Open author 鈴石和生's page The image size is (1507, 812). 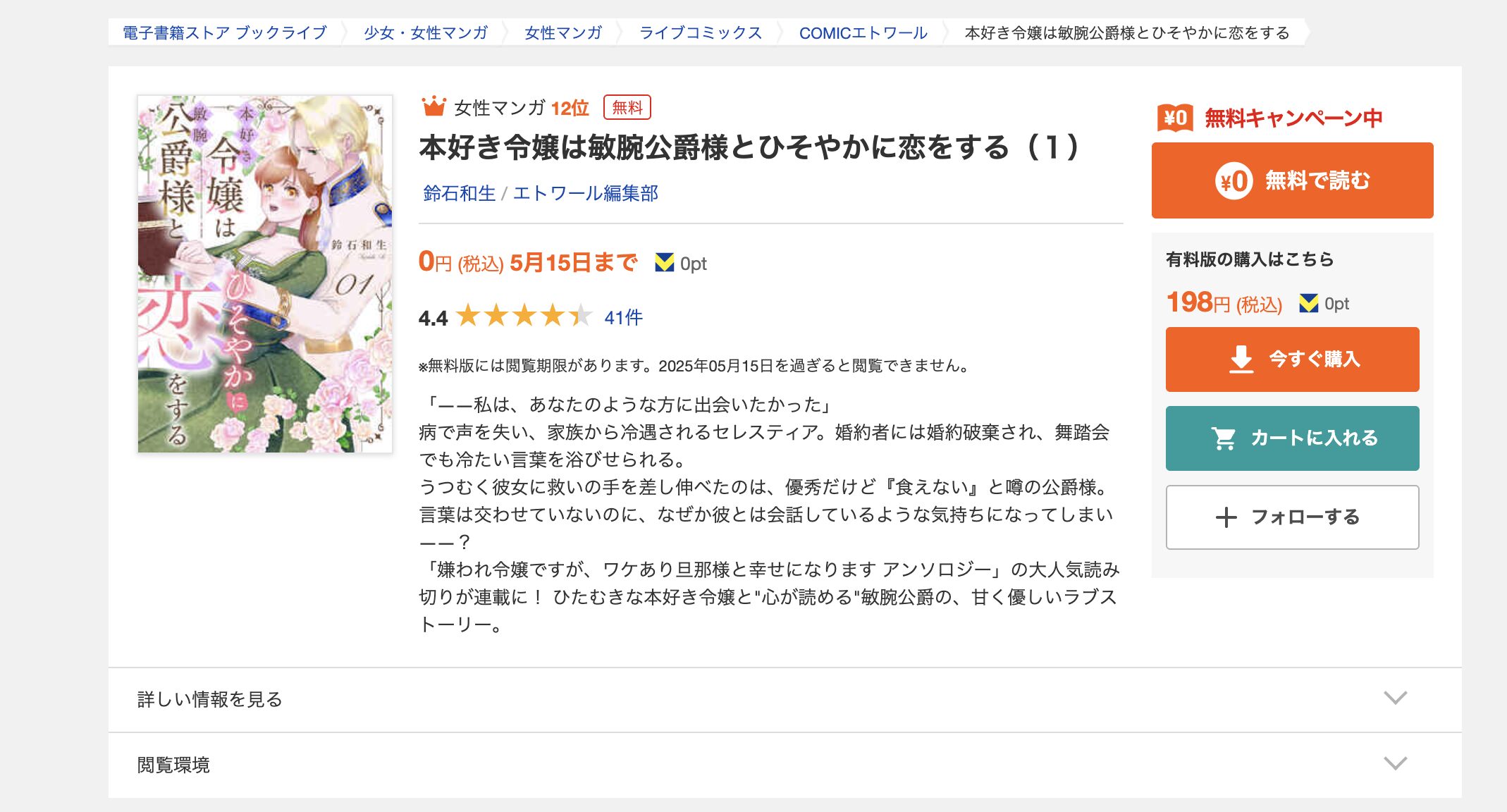(459, 193)
